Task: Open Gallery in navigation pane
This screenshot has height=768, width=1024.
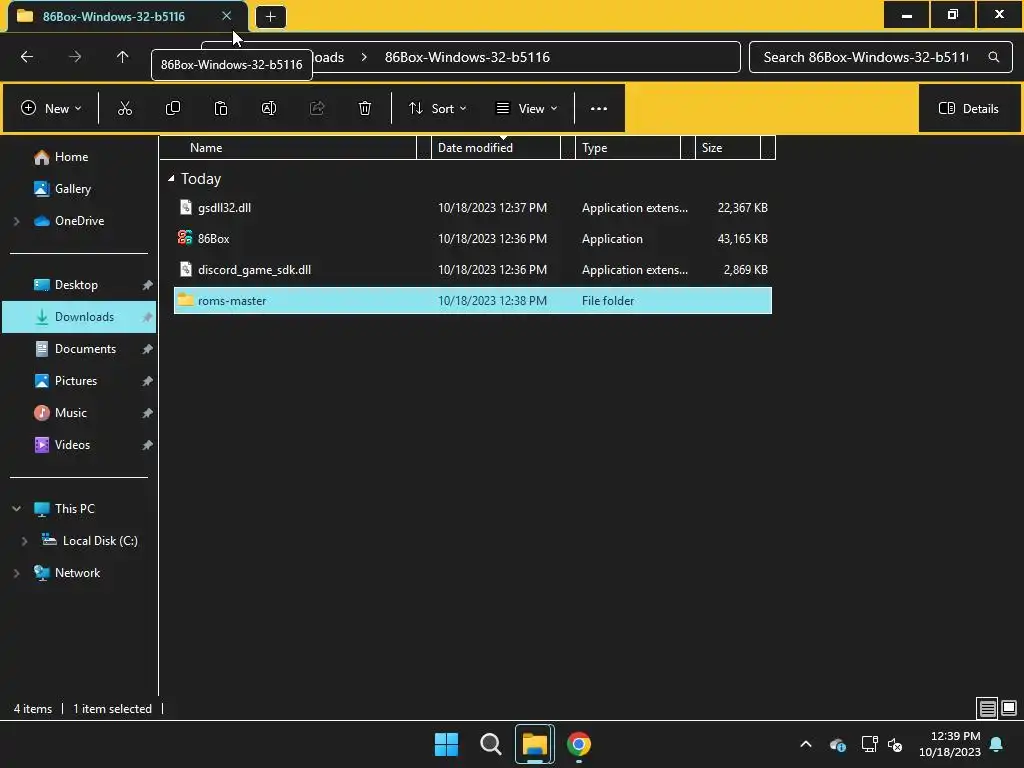Action: click(x=72, y=189)
